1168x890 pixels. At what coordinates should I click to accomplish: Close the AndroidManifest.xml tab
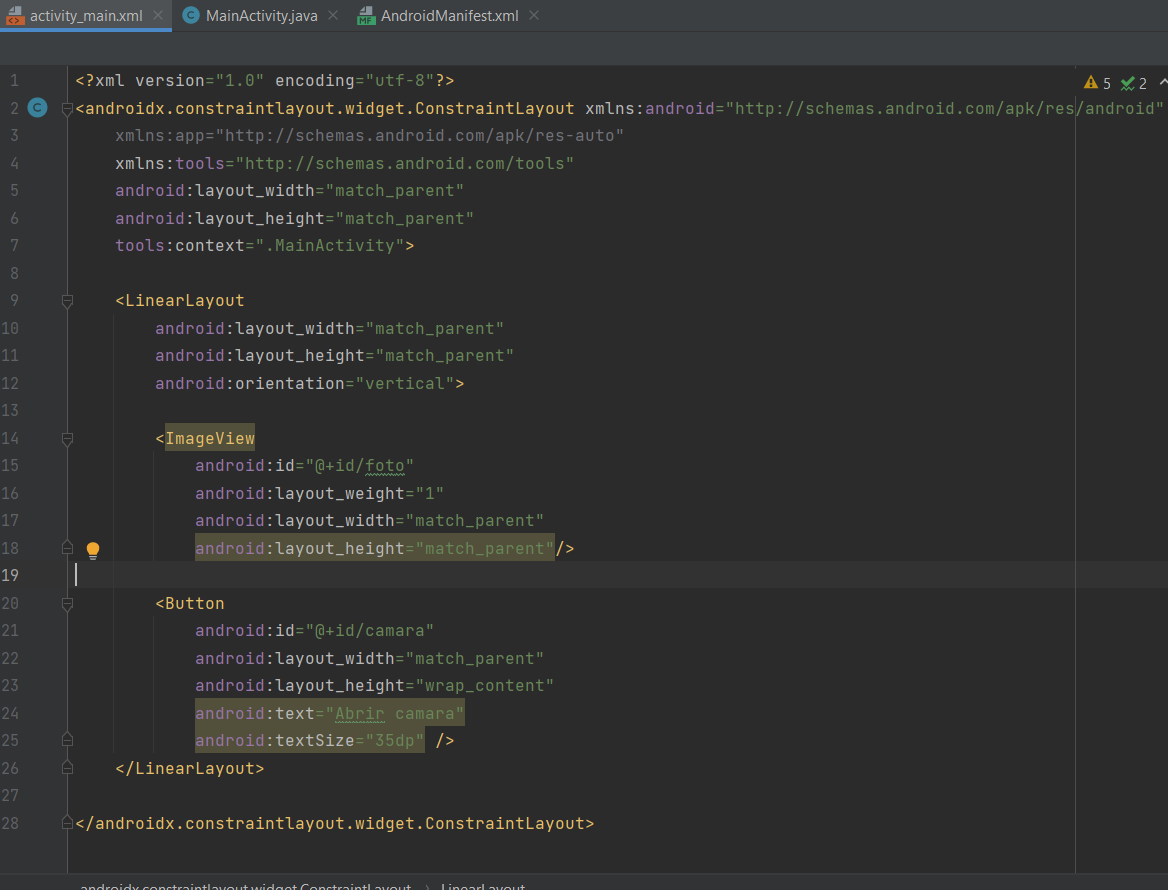pyautogui.click(x=533, y=16)
